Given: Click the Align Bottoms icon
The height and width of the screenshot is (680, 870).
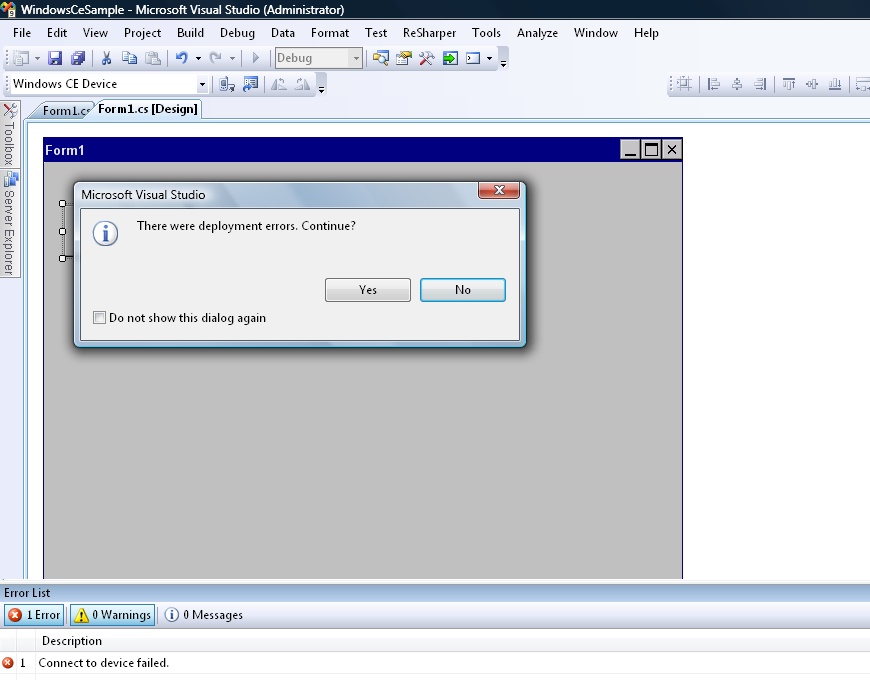Looking at the screenshot, I should (834, 84).
